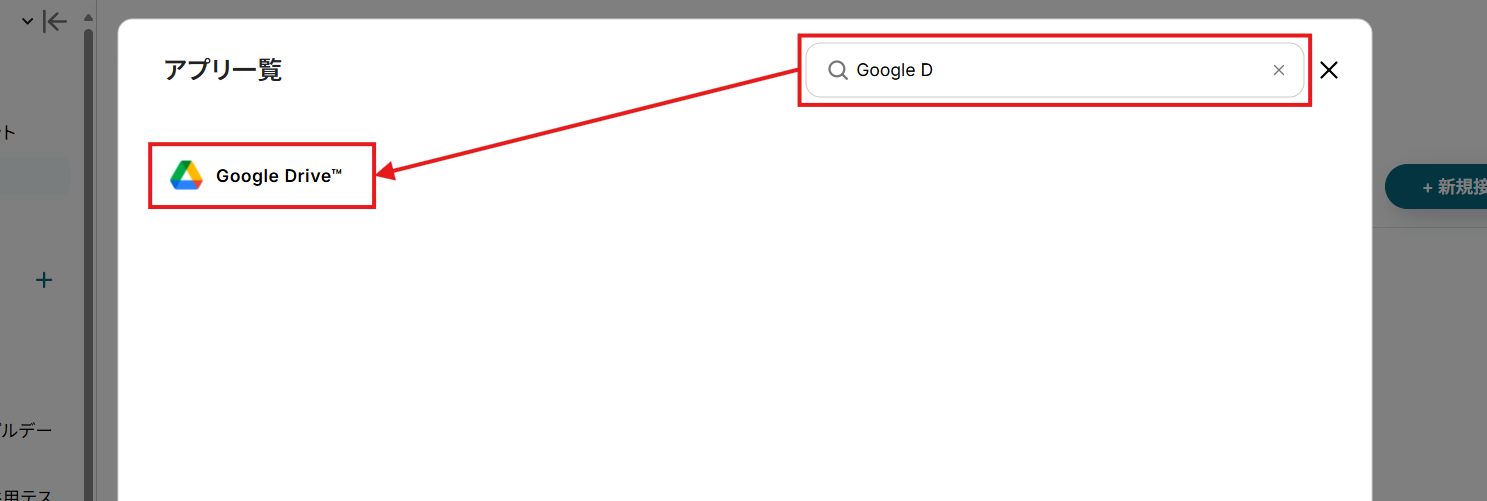Image resolution: width=1487 pixels, height=501 pixels.
Task: Click dimmed backdrop below 新規接続 button
Action: pos(1430,350)
